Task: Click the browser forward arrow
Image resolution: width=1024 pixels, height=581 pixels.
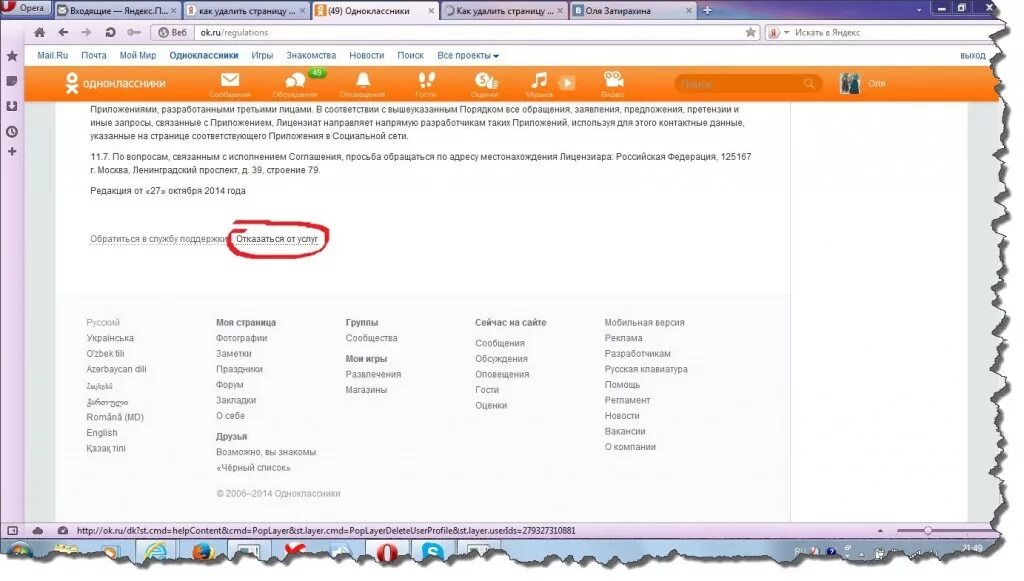Action: click(86, 32)
